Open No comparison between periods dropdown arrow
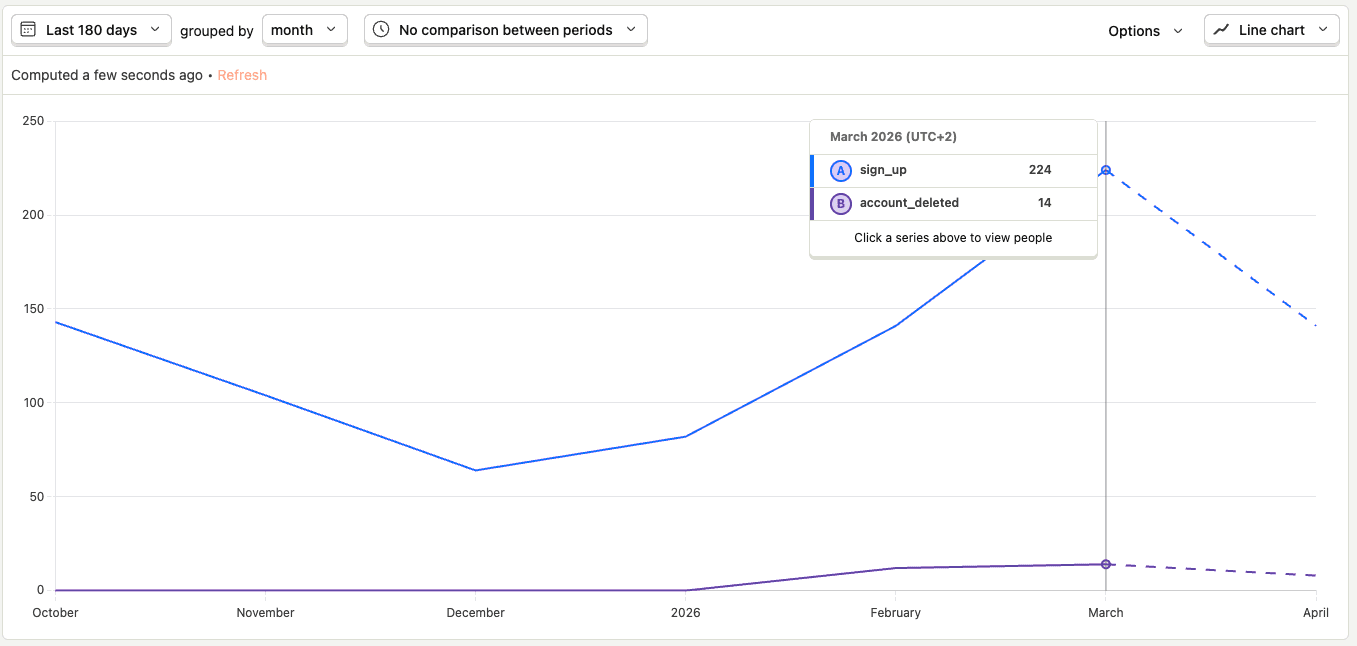Screen dimensions: 1357x646 pos(630,30)
